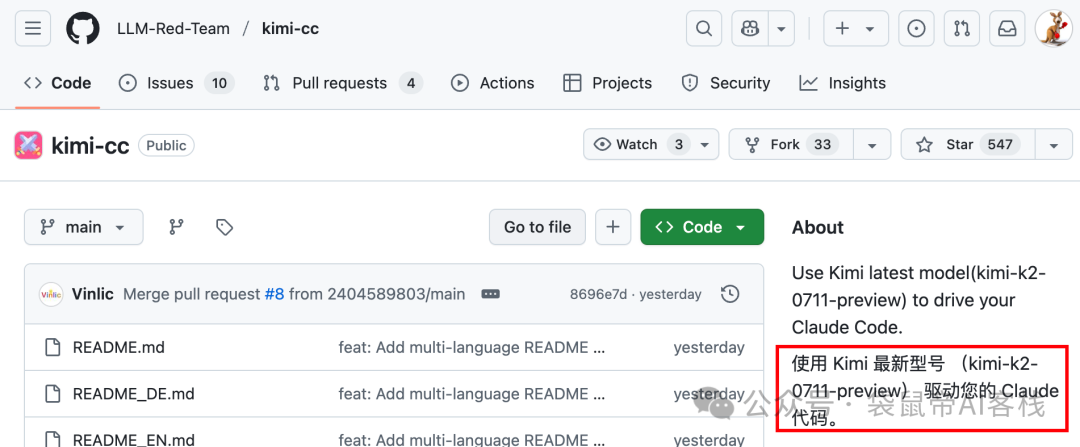Image resolution: width=1080 pixels, height=447 pixels.
Task: Open the green Code clone dropdown
Action: [x=702, y=227]
